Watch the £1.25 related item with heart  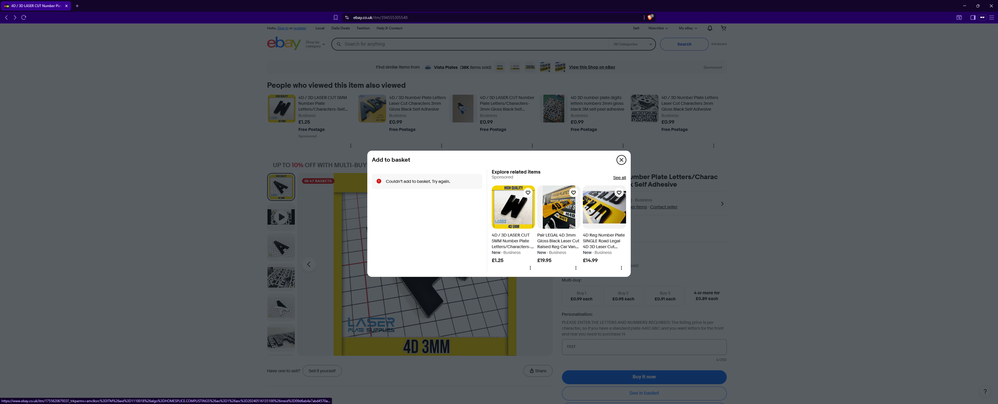coord(528,193)
